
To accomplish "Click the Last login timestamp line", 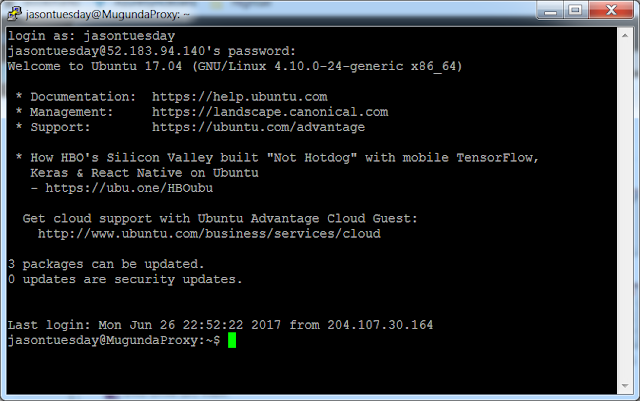I will pyautogui.click(x=220, y=325).
